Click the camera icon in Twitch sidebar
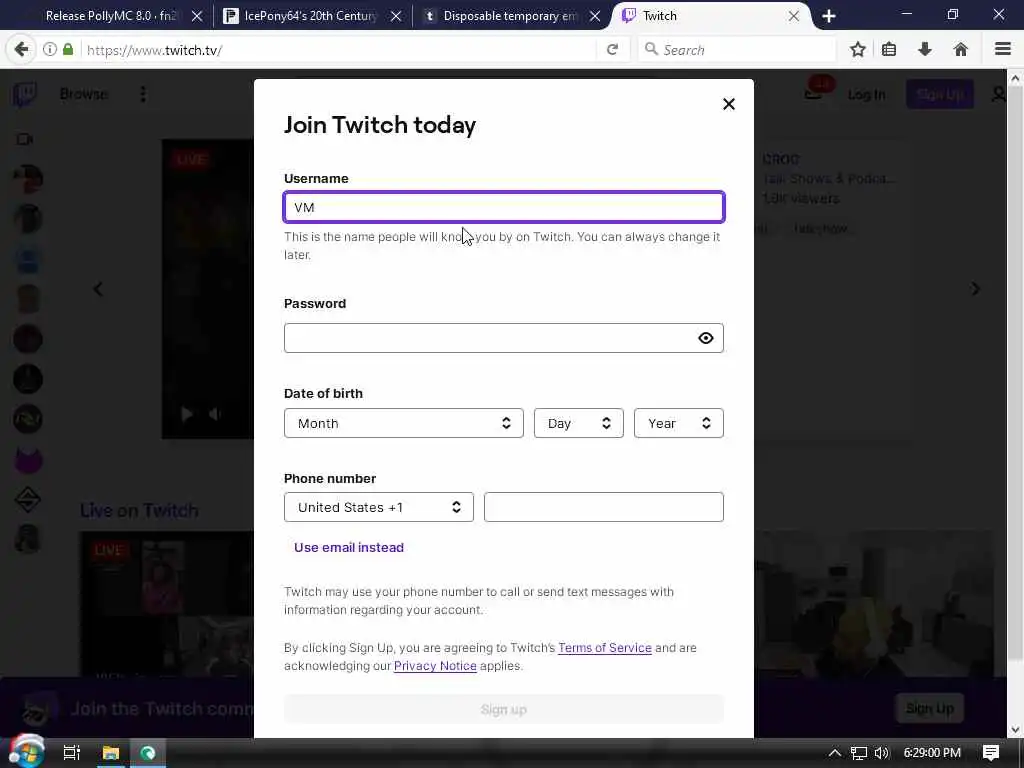This screenshot has height=768, width=1024. click(x=25, y=140)
